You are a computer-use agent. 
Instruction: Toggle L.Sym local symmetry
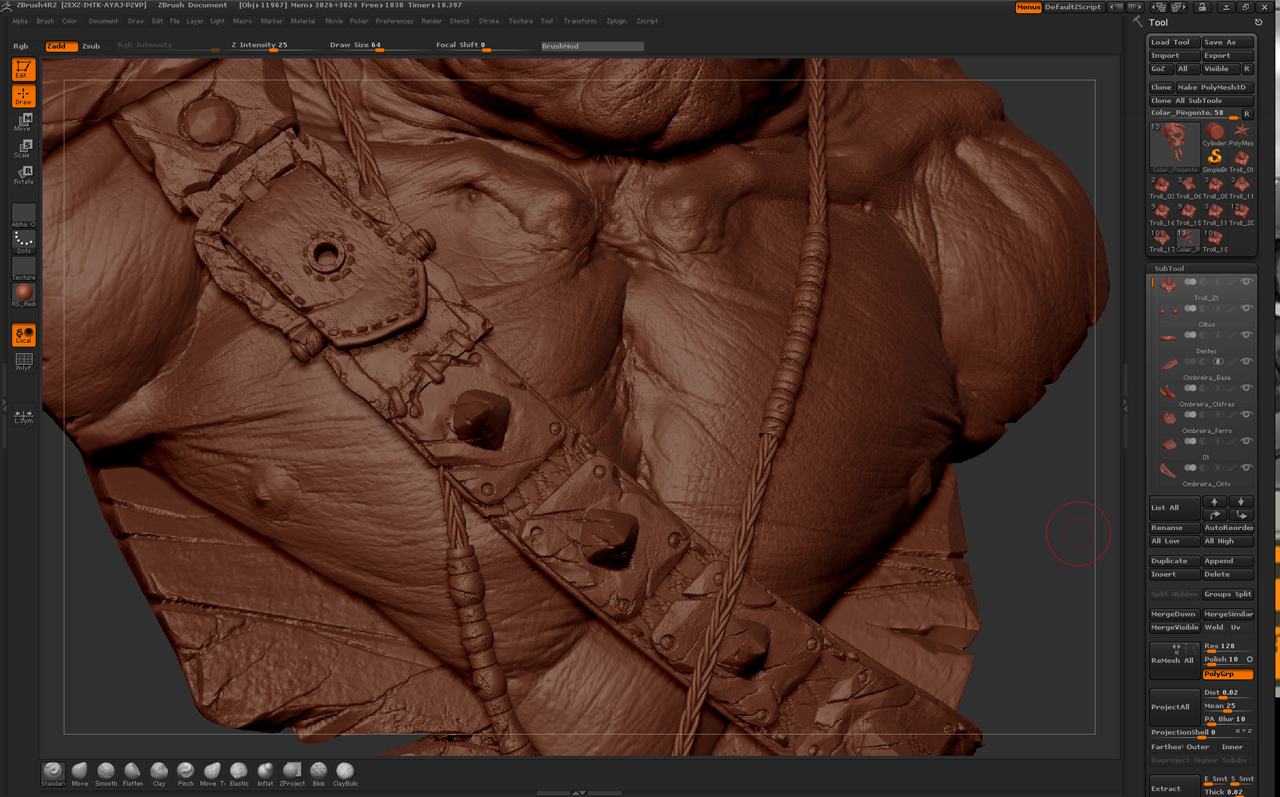23,416
